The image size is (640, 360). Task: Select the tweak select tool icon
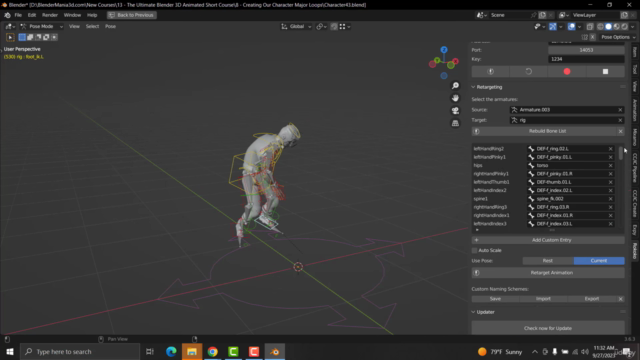[10, 37]
